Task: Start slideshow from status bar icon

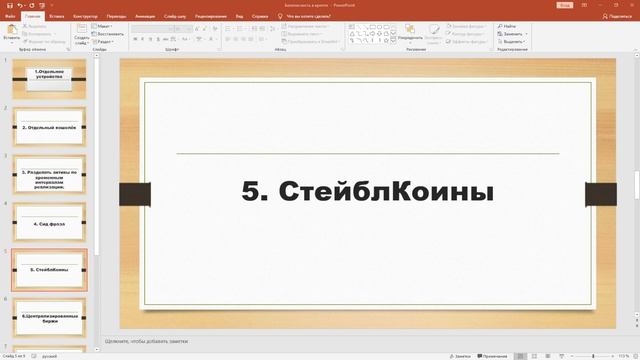Action: [x=562, y=356]
